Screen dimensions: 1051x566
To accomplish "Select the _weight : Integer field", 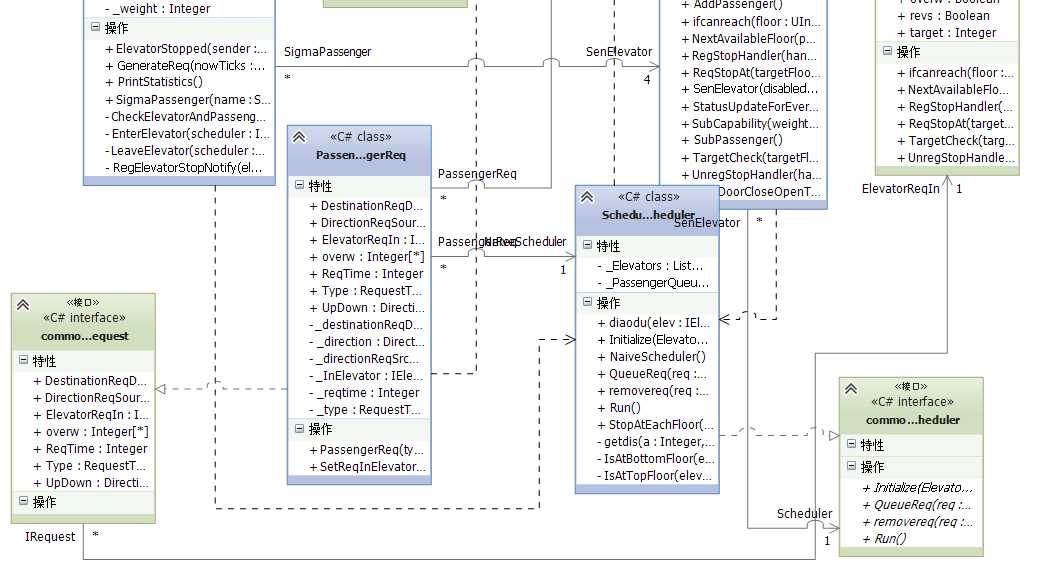I will pyautogui.click(x=158, y=9).
